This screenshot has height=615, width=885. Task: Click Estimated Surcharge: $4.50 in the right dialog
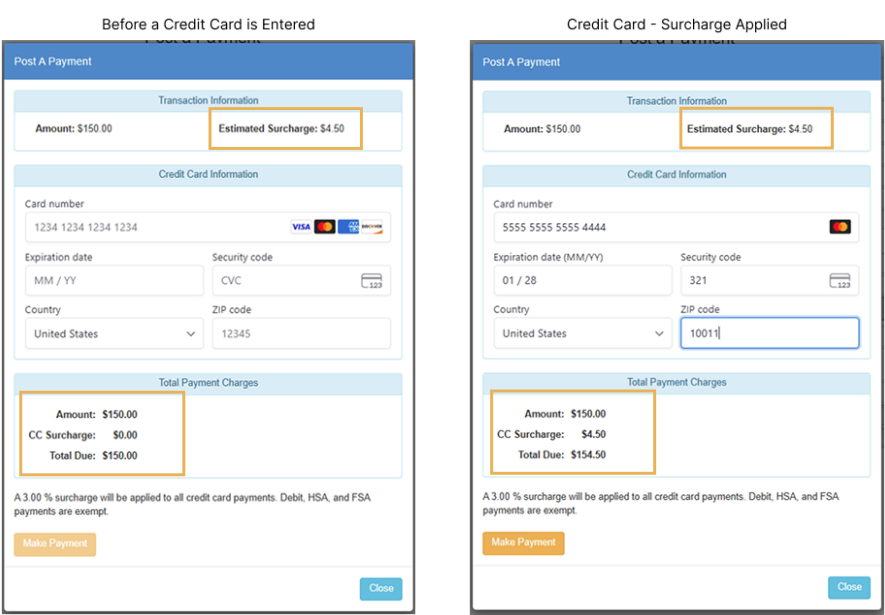(750, 129)
